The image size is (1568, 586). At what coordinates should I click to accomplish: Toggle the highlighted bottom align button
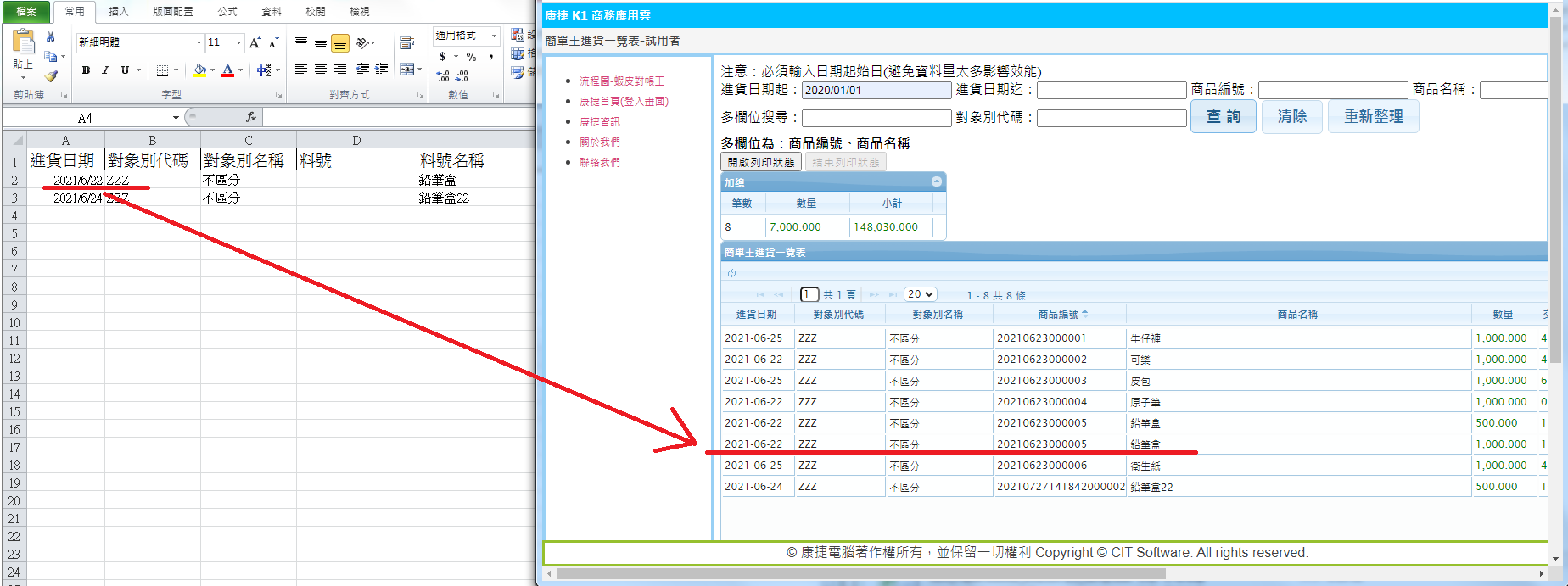(339, 42)
